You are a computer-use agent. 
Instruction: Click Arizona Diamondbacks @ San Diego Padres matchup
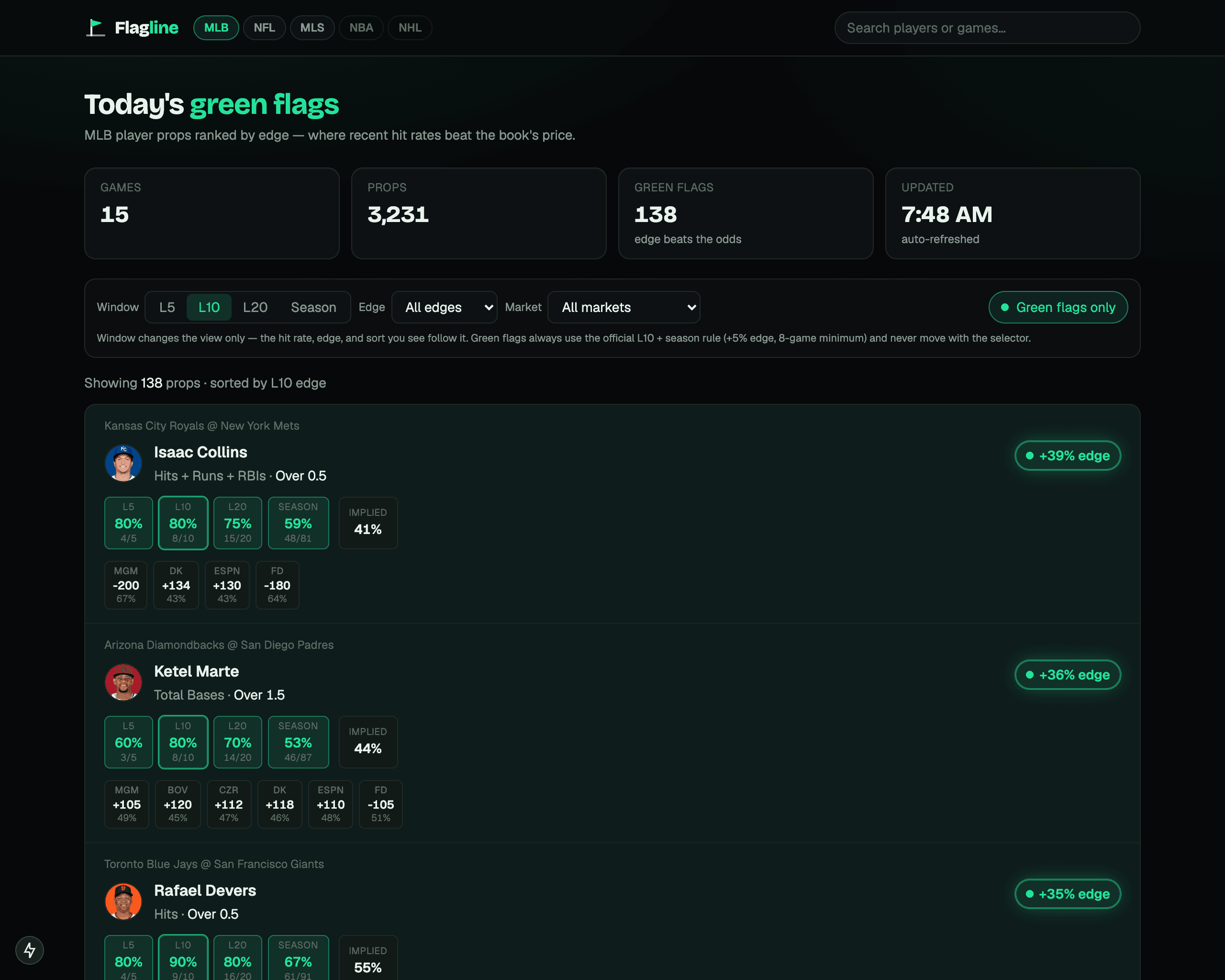[x=219, y=645]
